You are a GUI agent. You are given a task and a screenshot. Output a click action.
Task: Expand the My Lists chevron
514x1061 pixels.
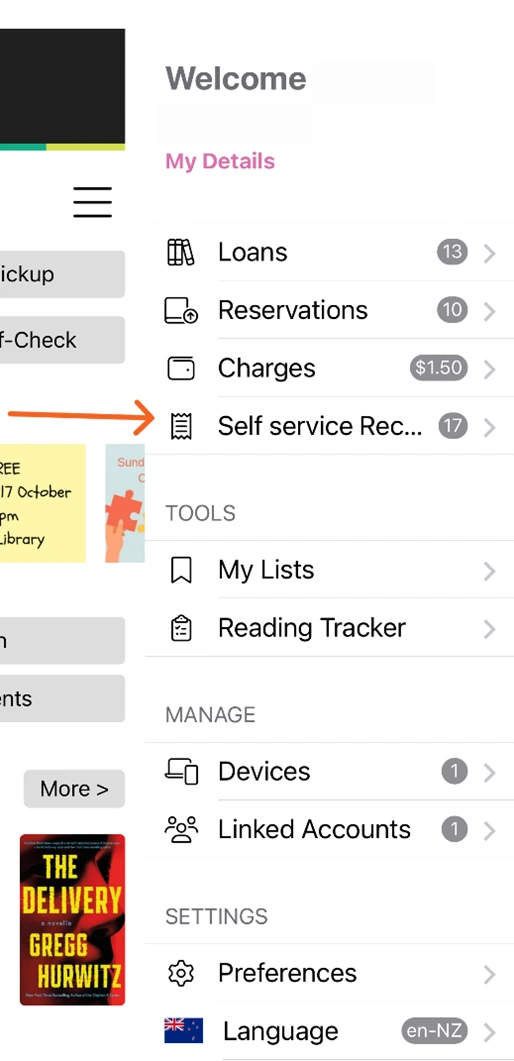point(490,571)
